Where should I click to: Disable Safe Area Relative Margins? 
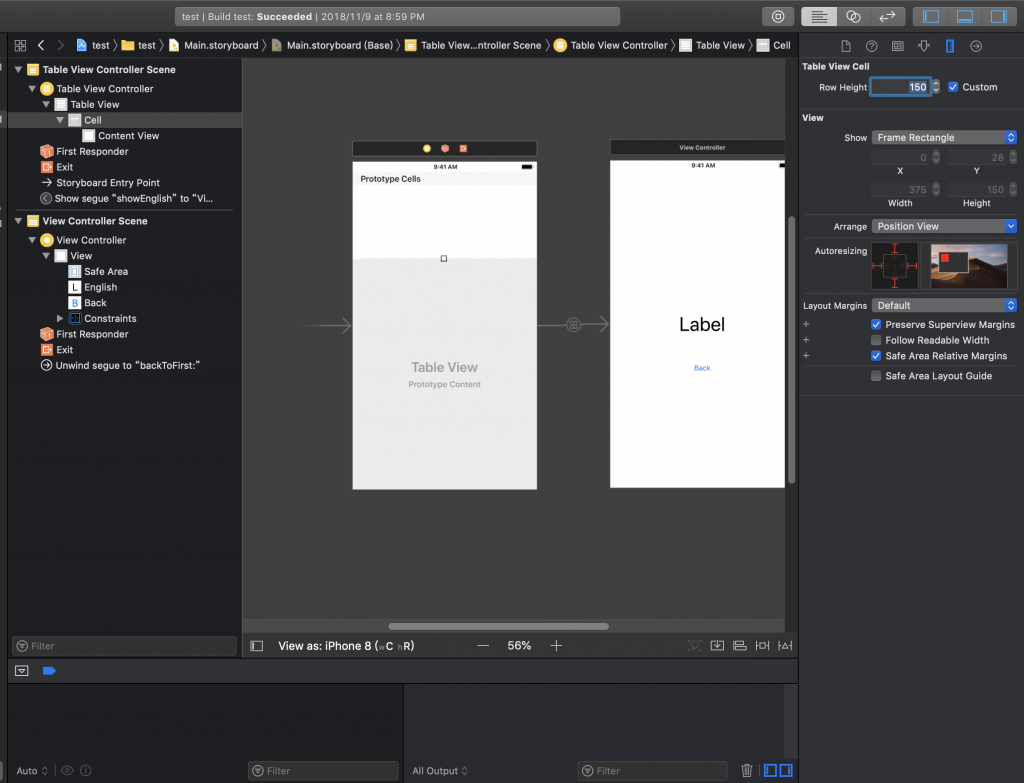click(x=876, y=356)
